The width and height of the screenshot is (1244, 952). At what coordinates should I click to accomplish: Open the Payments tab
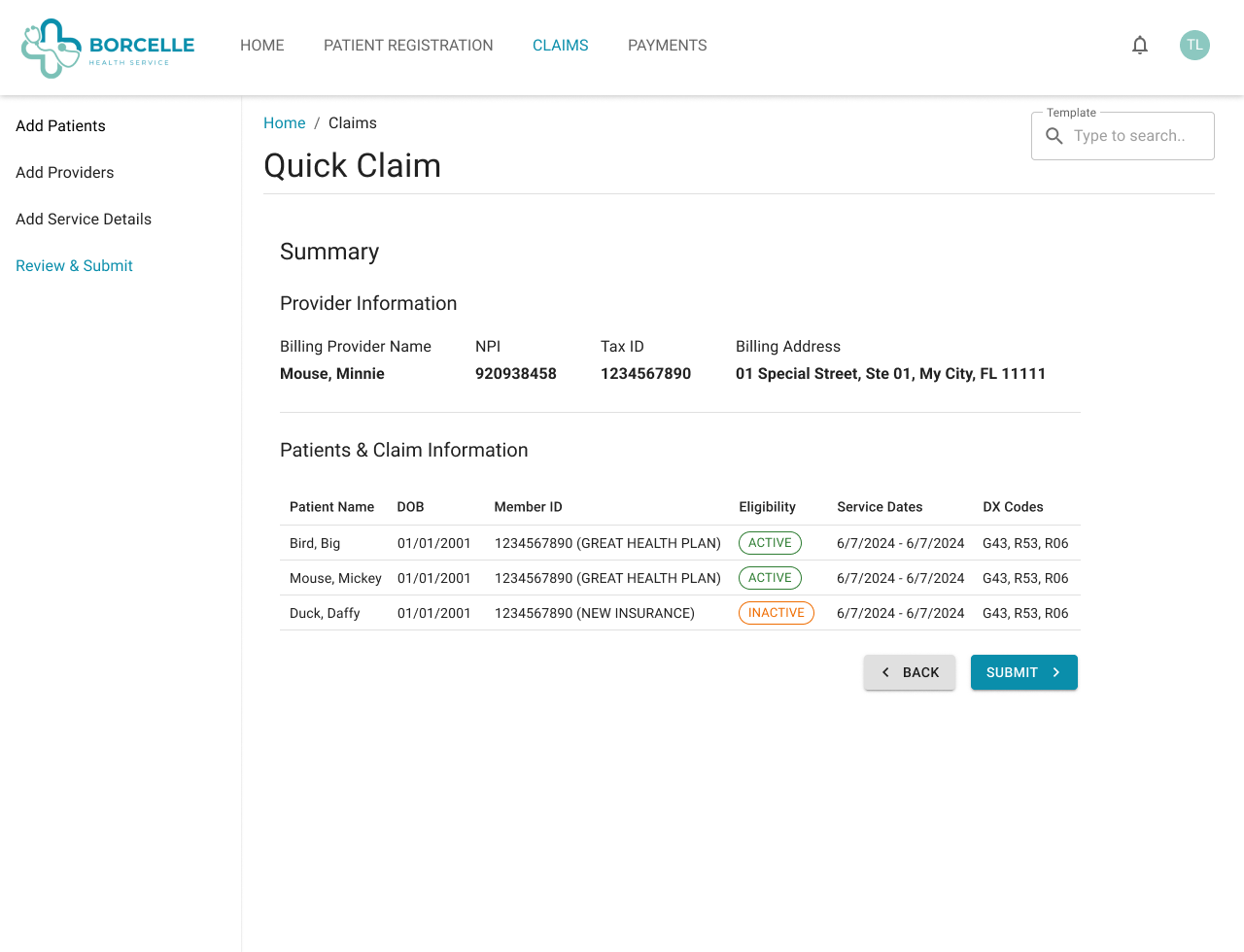(x=667, y=46)
